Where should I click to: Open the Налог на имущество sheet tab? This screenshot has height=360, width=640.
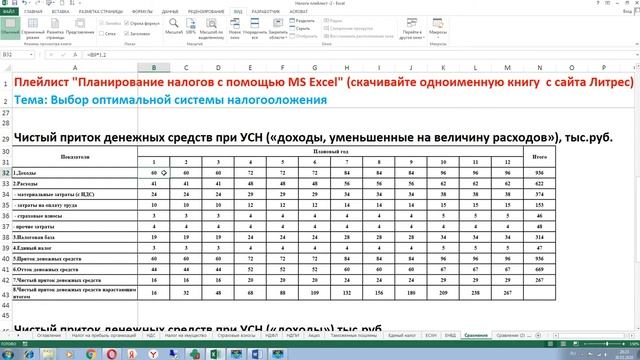[186, 336]
